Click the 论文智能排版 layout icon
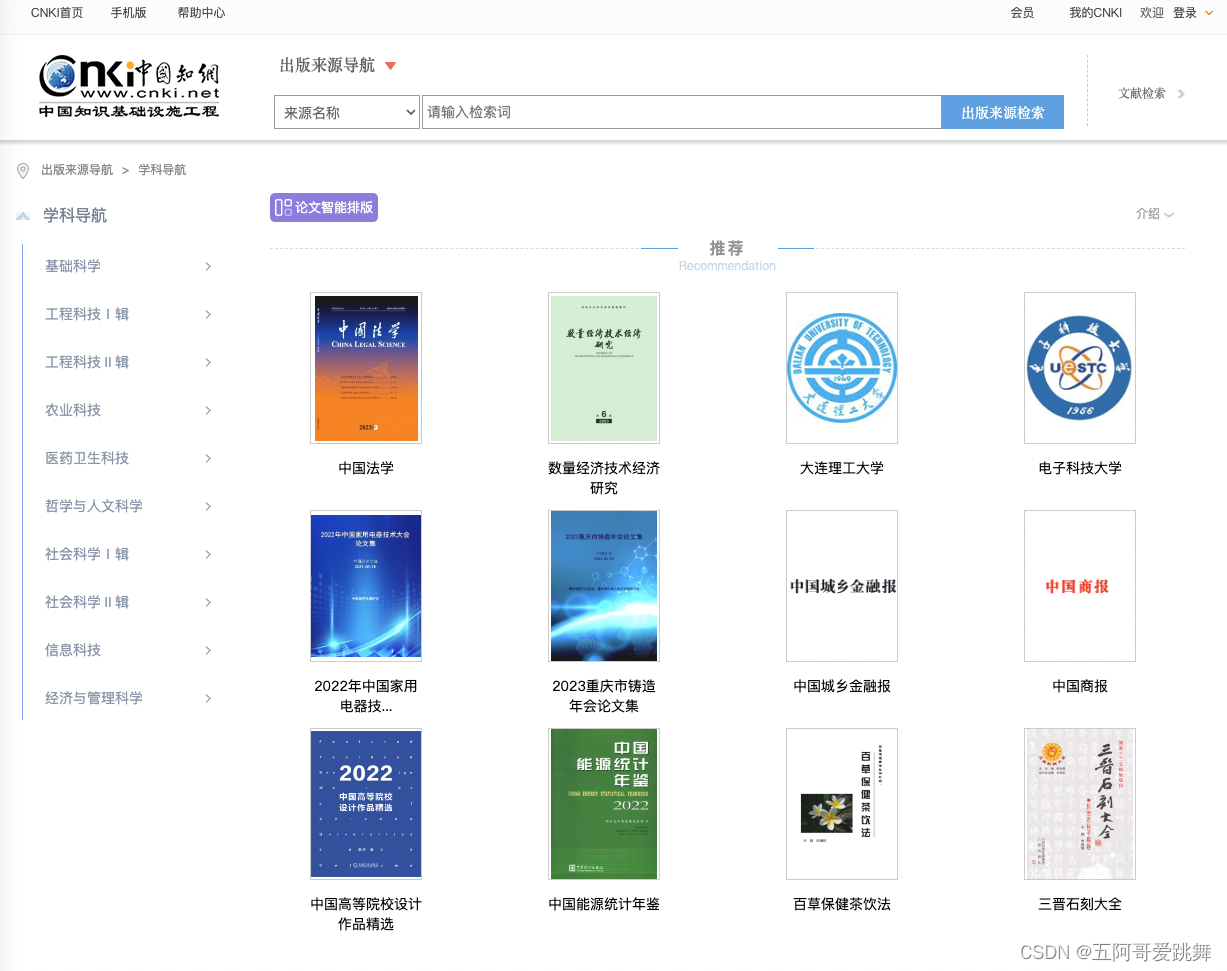 click(x=283, y=208)
